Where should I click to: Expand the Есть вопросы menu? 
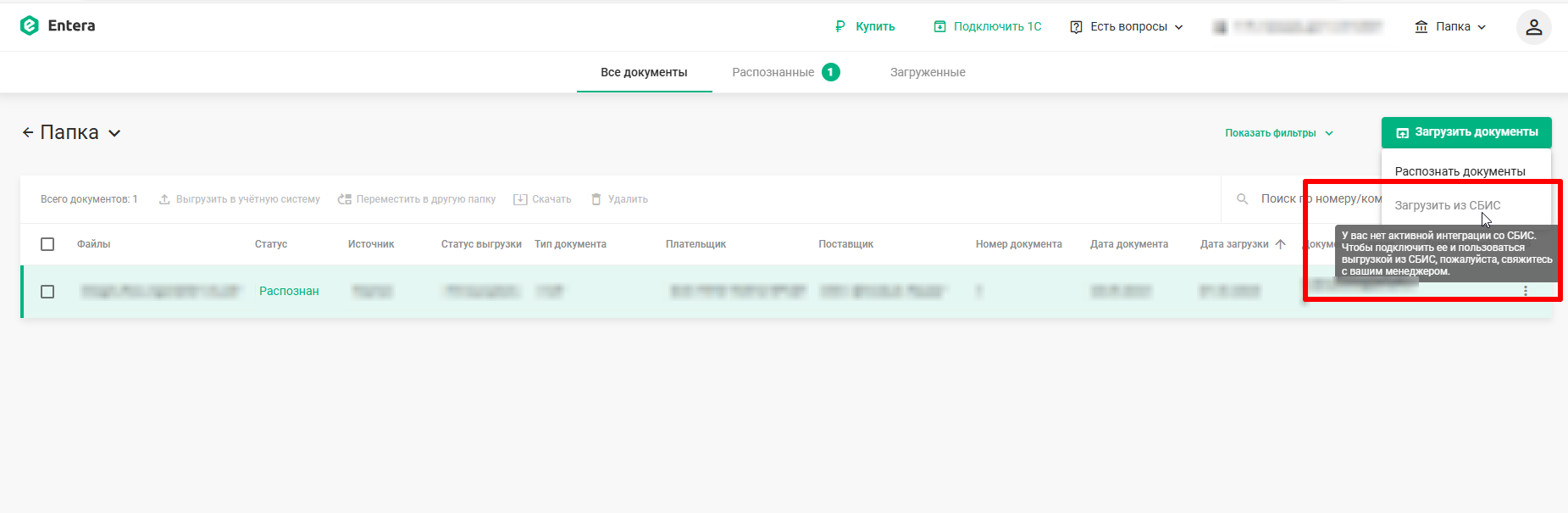[1127, 26]
